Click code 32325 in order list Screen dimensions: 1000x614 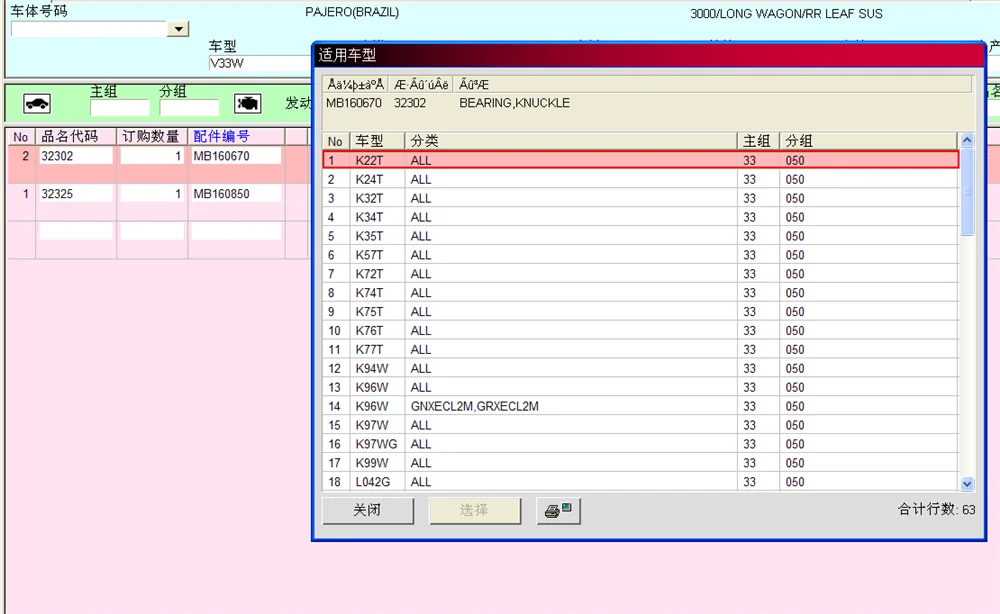[x=76, y=194]
